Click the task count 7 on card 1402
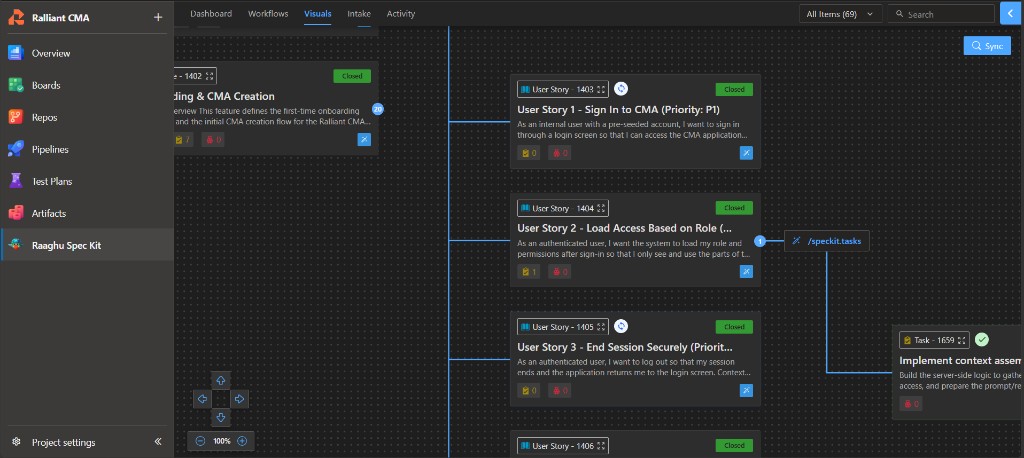Image resolution: width=1024 pixels, height=458 pixels. [x=182, y=139]
